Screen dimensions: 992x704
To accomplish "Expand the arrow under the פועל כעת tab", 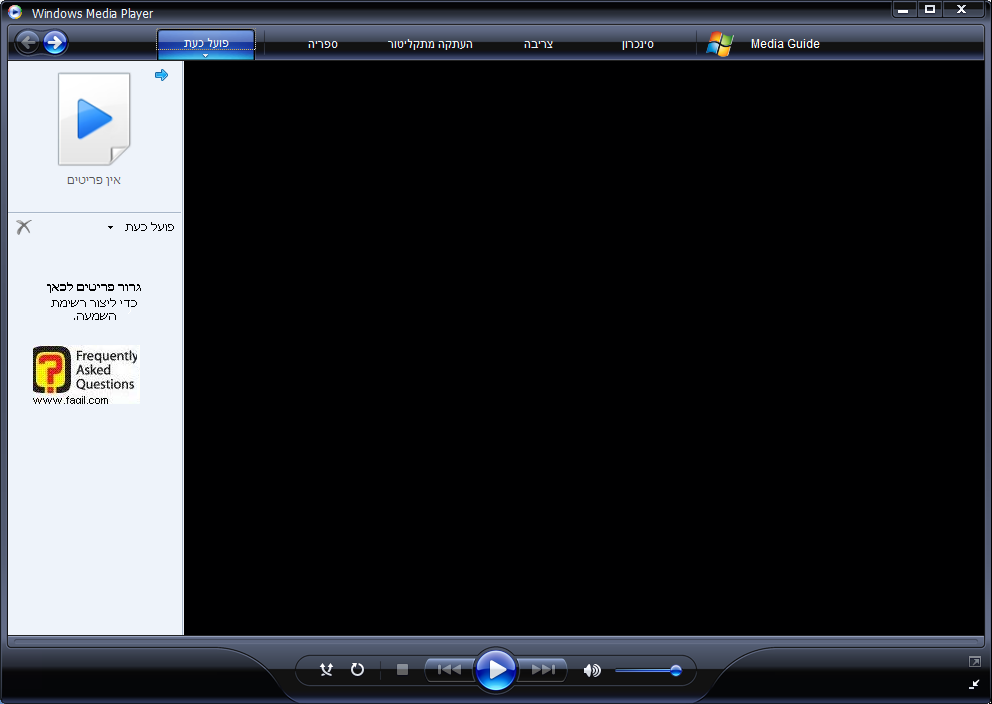I will 205,55.
